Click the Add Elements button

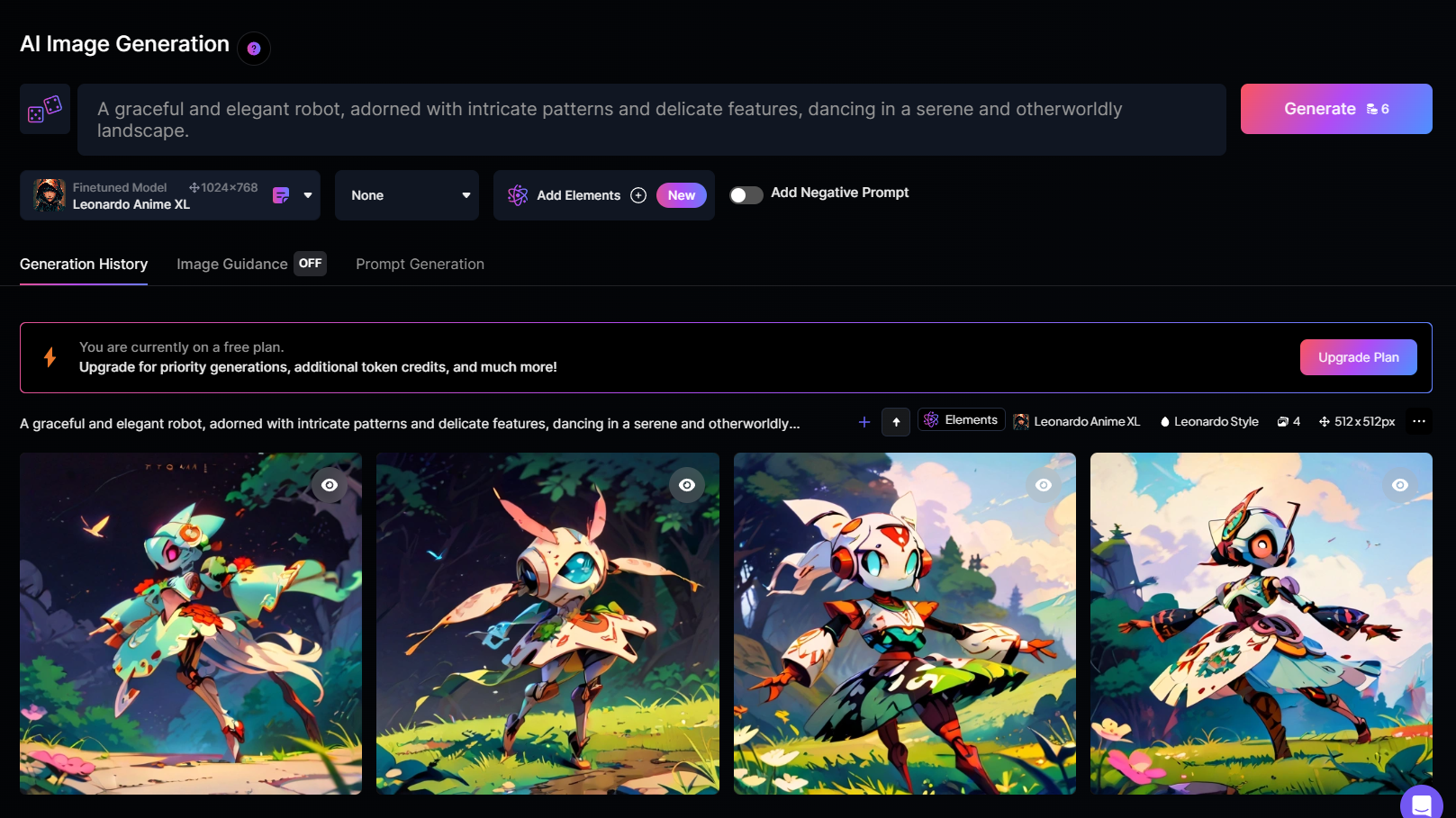pos(578,195)
